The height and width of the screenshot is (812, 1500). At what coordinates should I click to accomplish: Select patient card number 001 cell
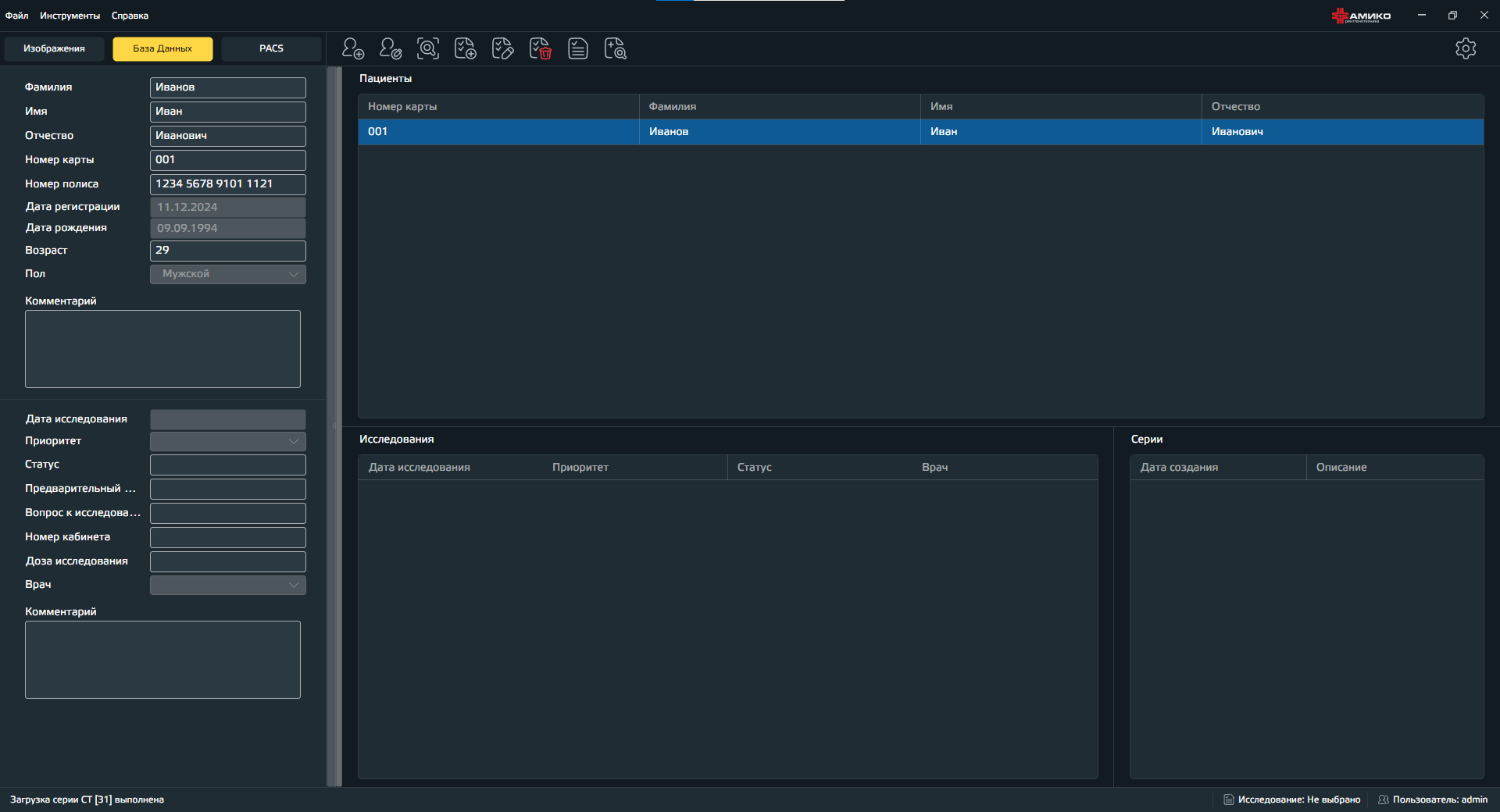point(498,132)
